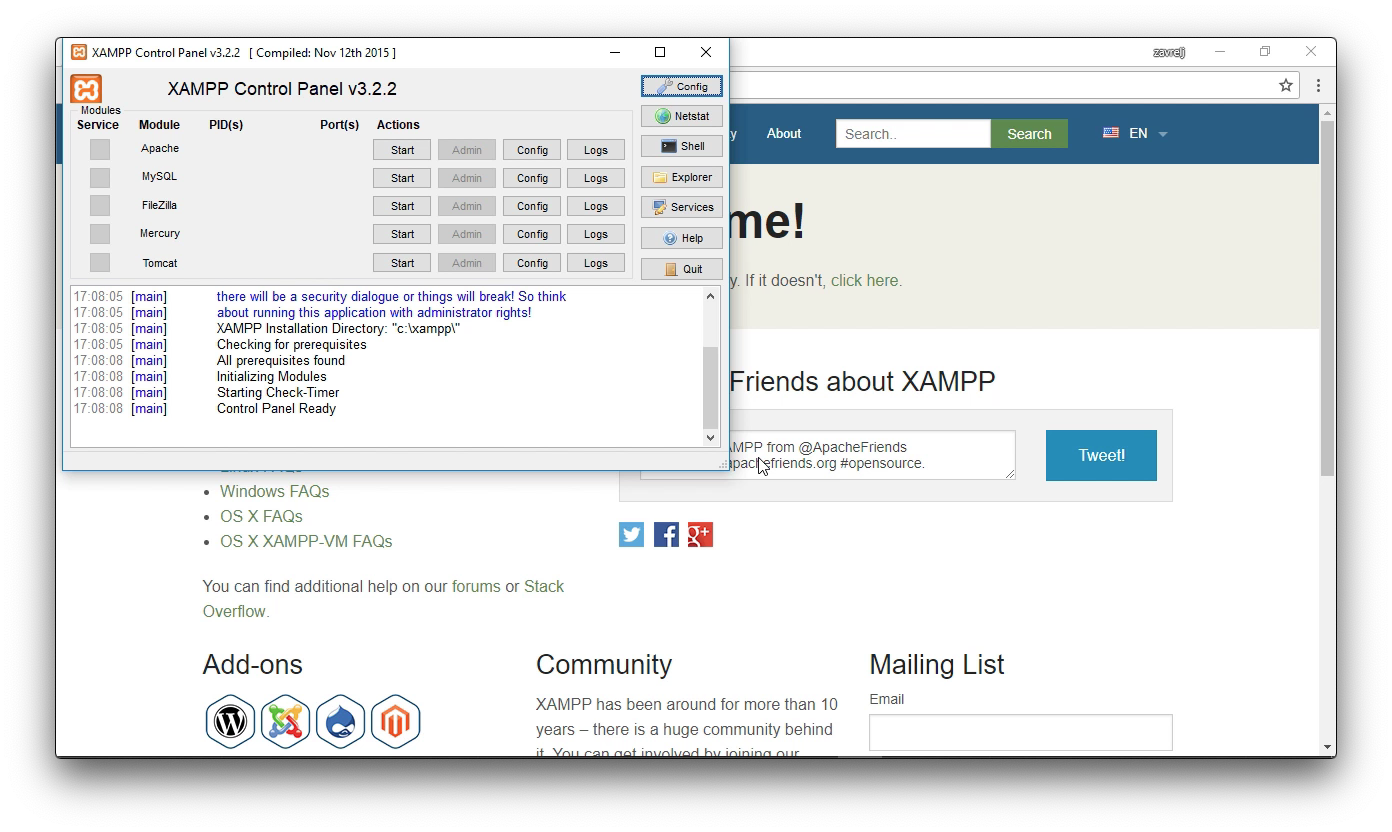Screen dimensions: 1392x832
Task: Click the log pane scroll-down arrow
Action: (711, 437)
